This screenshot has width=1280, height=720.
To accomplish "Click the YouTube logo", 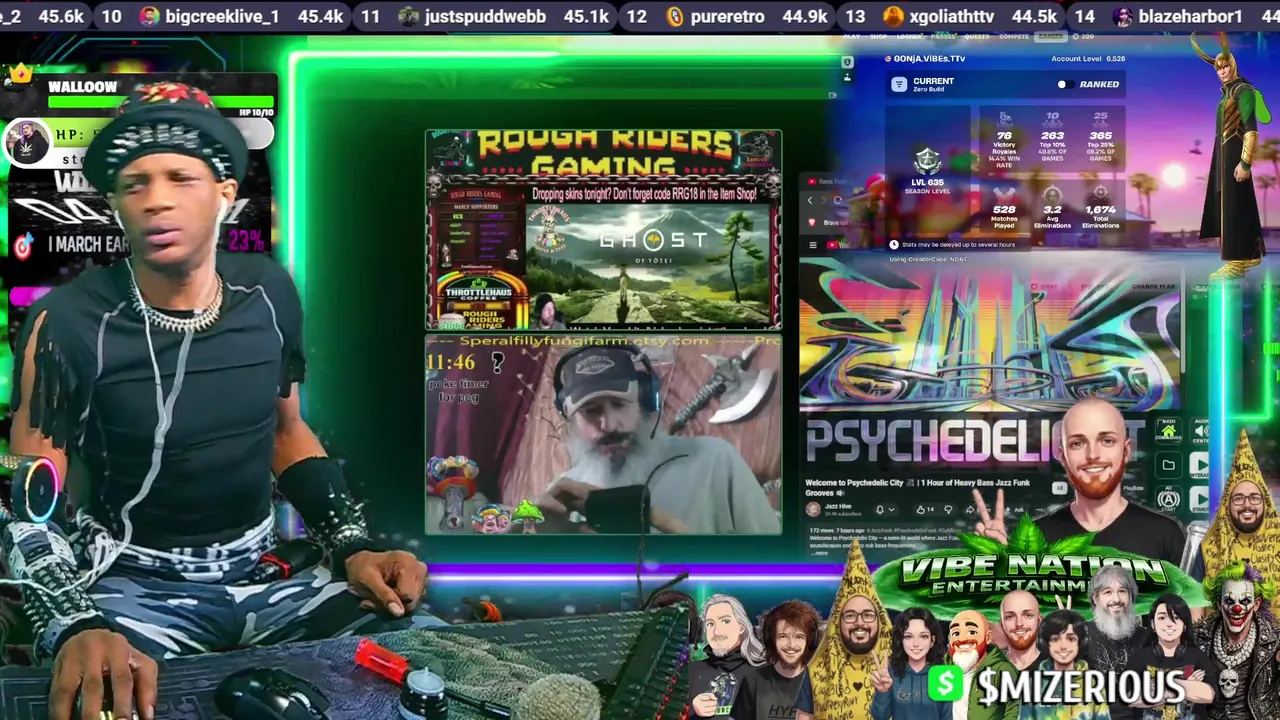I will [x=840, y=245].
